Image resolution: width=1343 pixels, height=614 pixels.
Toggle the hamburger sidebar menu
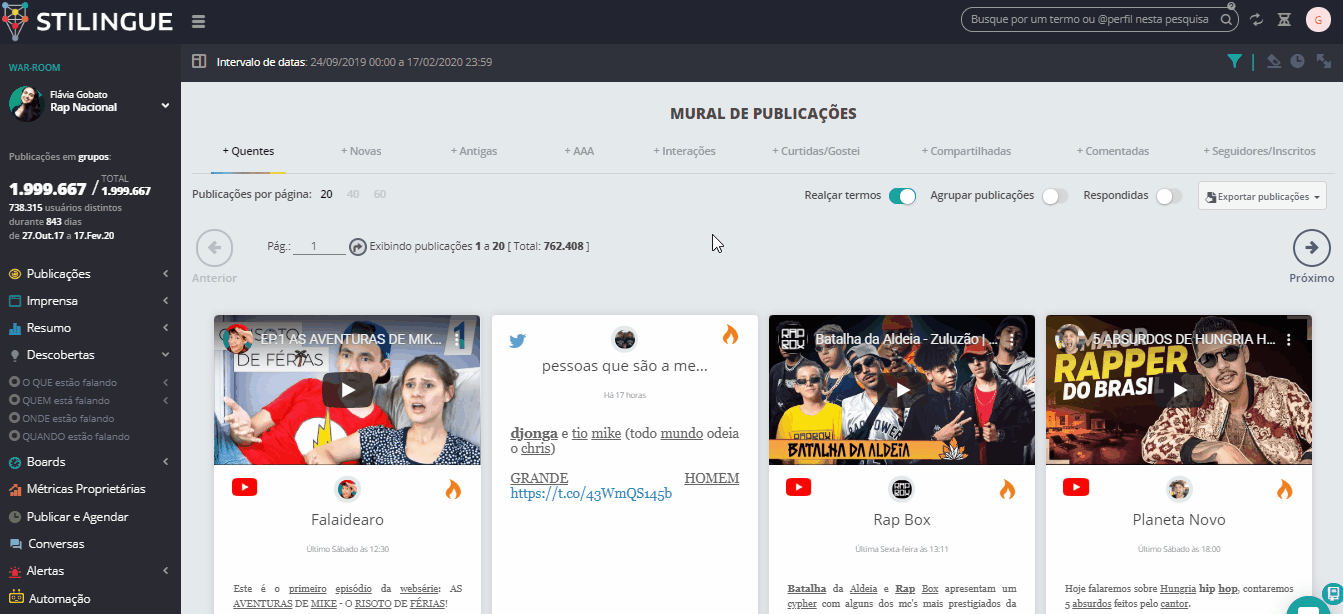coord(198,22)
